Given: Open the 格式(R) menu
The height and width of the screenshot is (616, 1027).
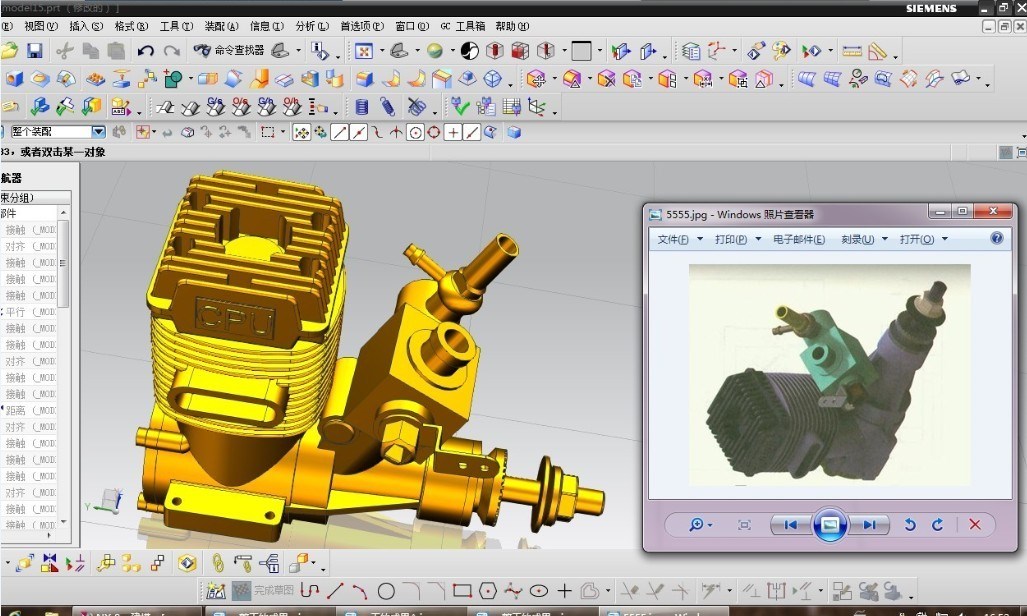Looking at the screenshot, I should 131,26.
